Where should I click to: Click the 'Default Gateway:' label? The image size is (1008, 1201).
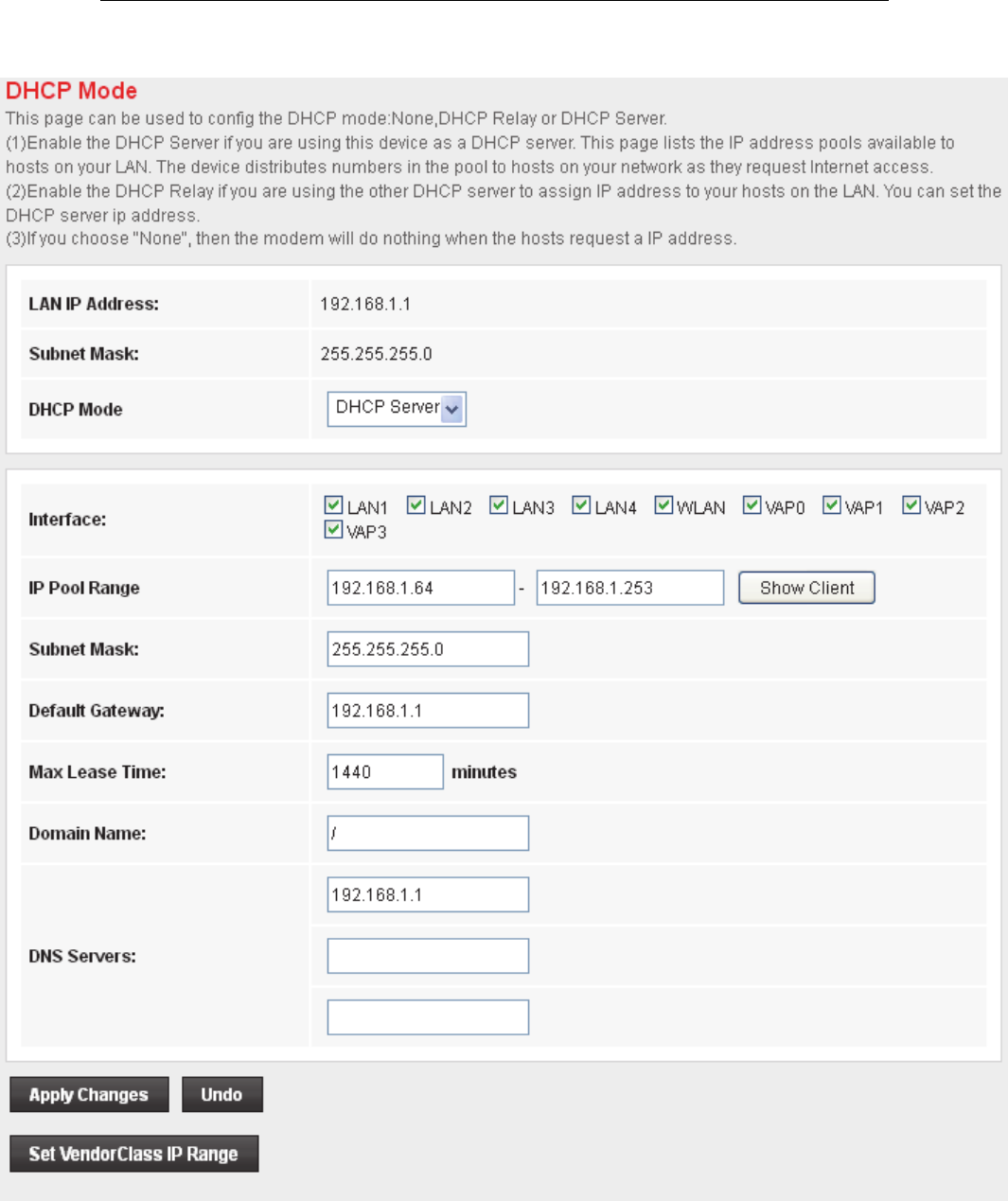coord(97,711)
